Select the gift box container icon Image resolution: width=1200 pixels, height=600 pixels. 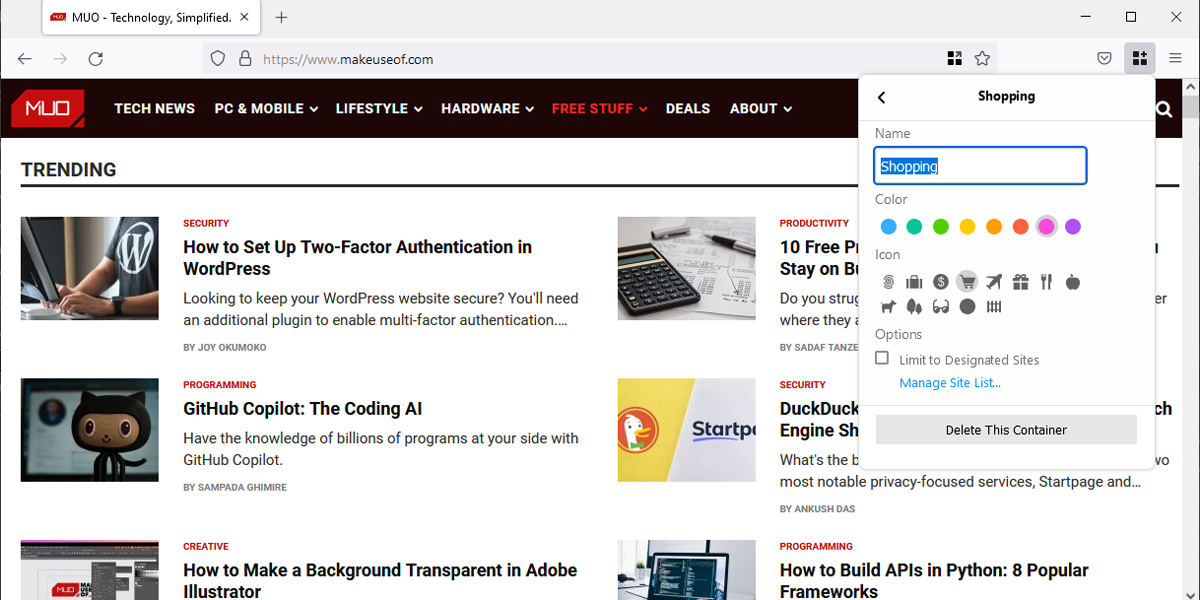point(1020,282)
